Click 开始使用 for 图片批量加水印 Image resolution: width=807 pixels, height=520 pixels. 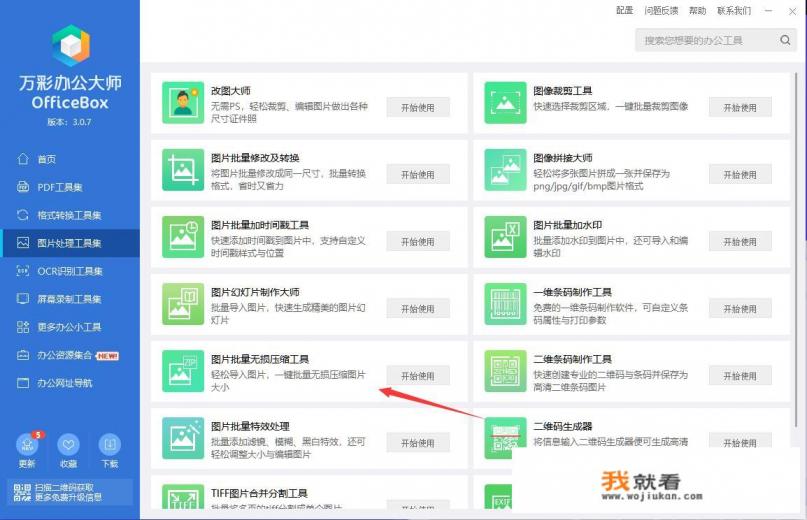[740, 241]
